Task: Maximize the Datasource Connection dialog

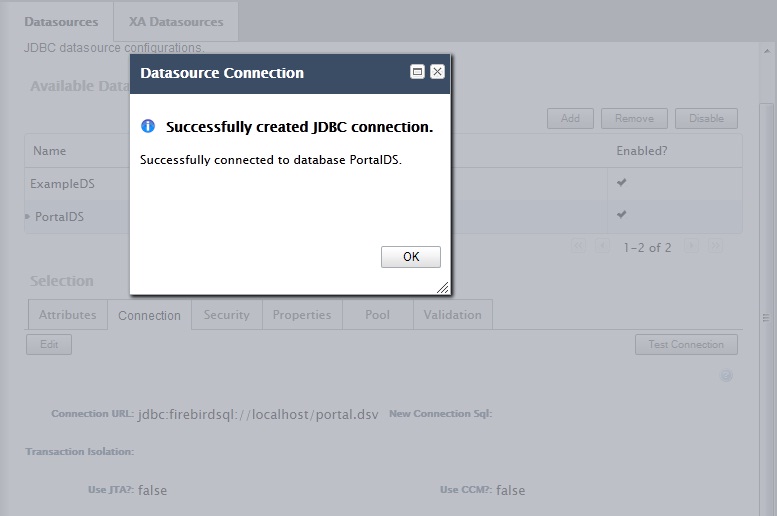Action: pyautogui.click(x=417, y=72)
